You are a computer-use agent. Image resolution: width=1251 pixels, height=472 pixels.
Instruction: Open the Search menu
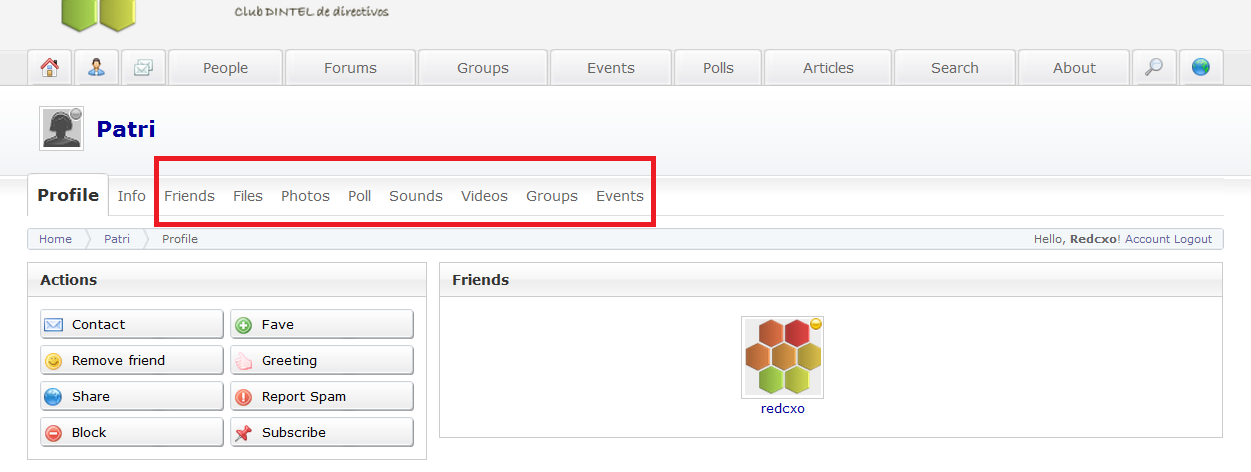coord(955,68)
